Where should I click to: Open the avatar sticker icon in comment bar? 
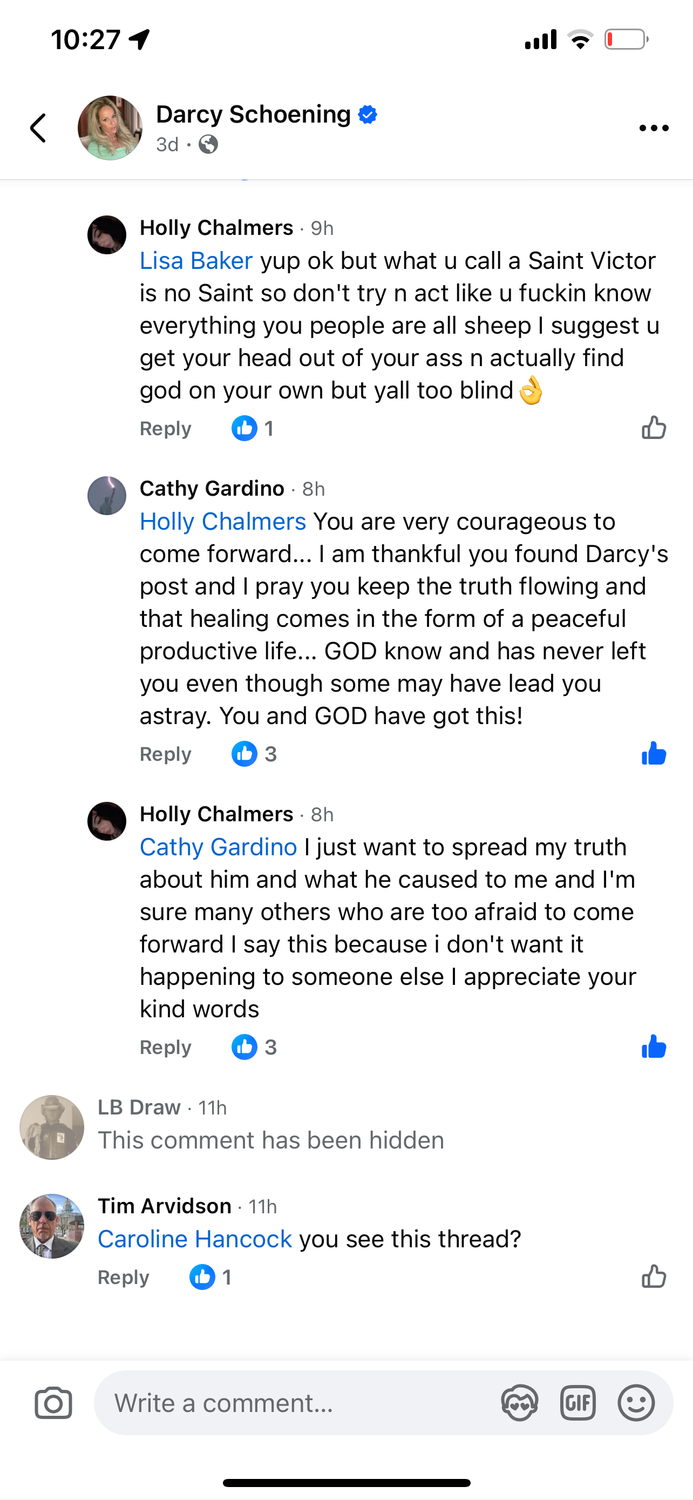519,1403
